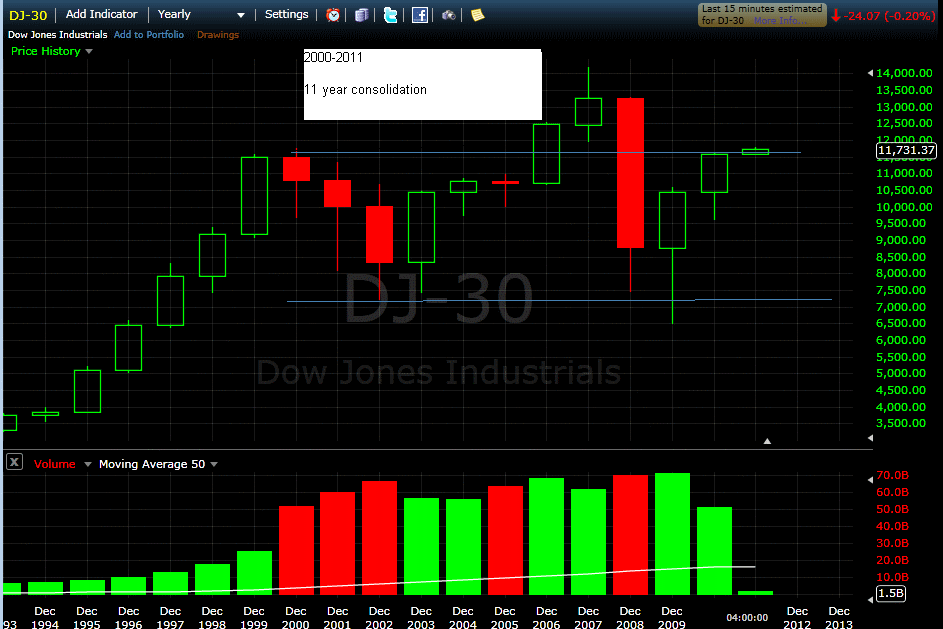Click the Moving Average 50 label
This screenshot has height=629, width=943.
point(152,464)
